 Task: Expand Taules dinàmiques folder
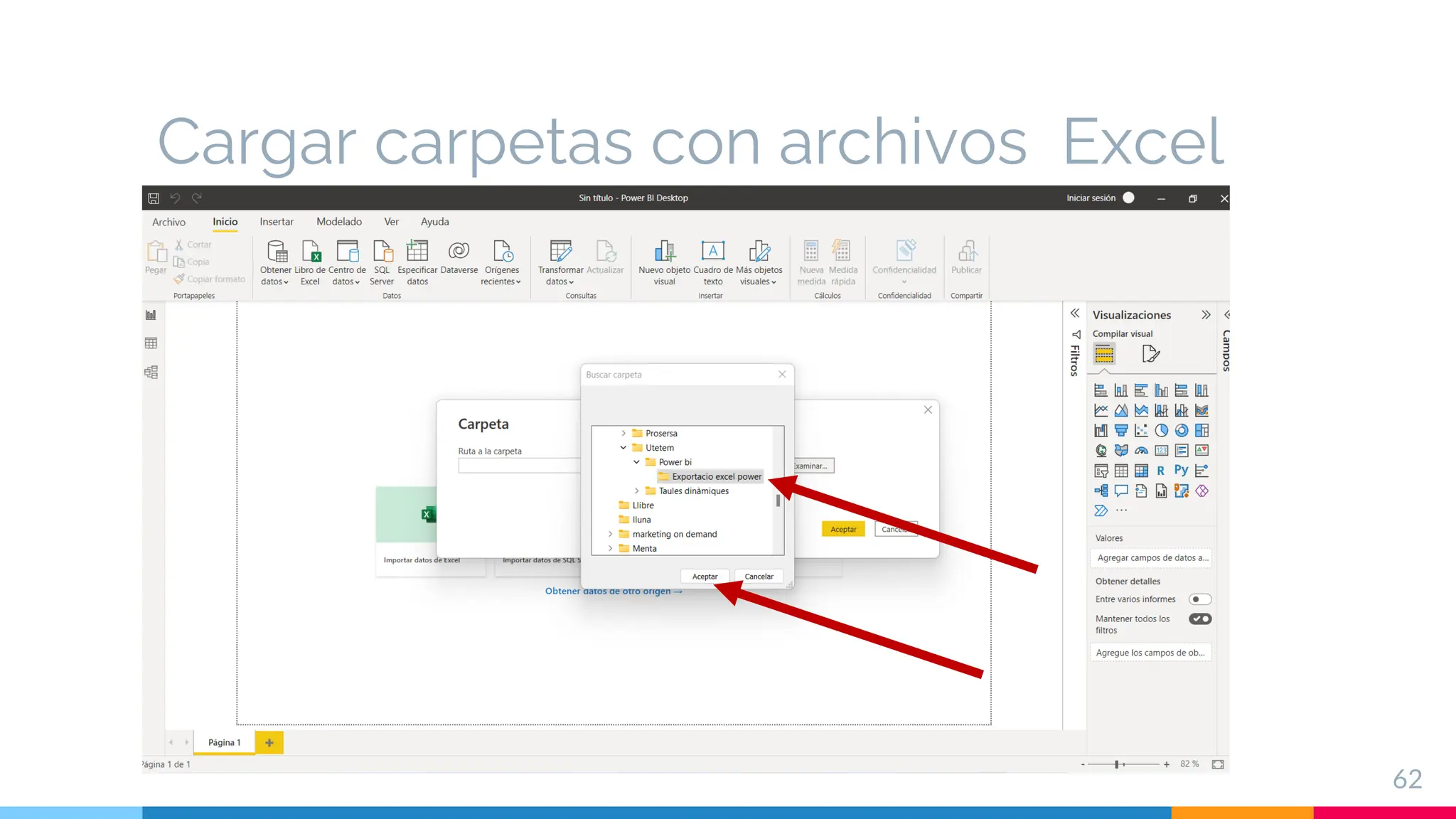pos(637,491)
